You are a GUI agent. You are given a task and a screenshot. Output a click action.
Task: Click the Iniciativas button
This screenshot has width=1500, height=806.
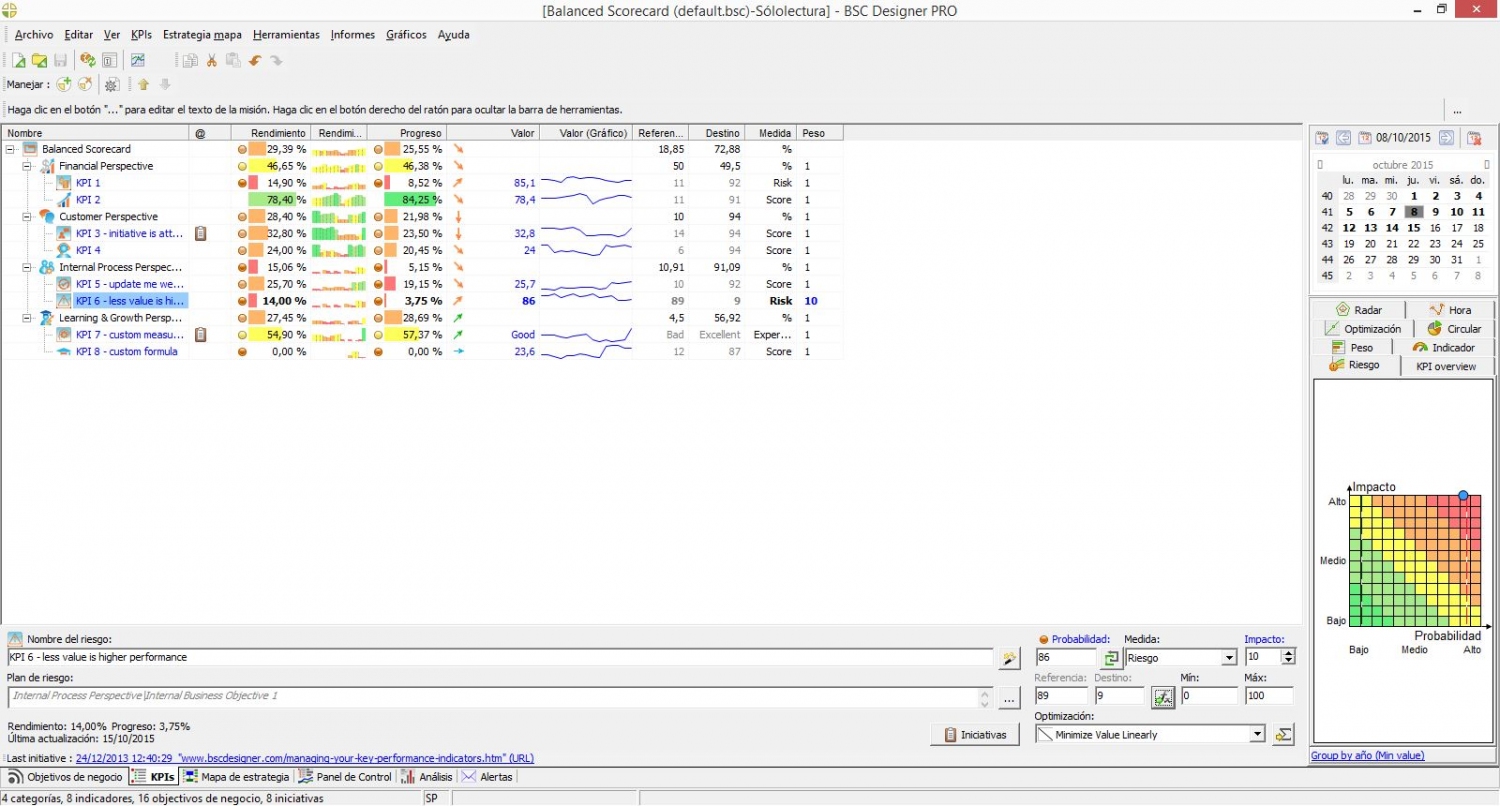click(x=975, y=735)
